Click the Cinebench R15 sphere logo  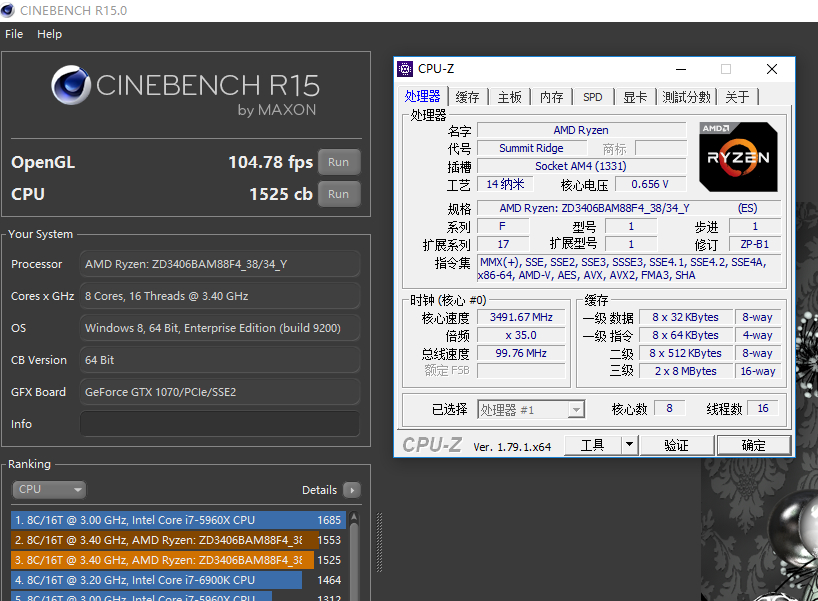point(71,86)
